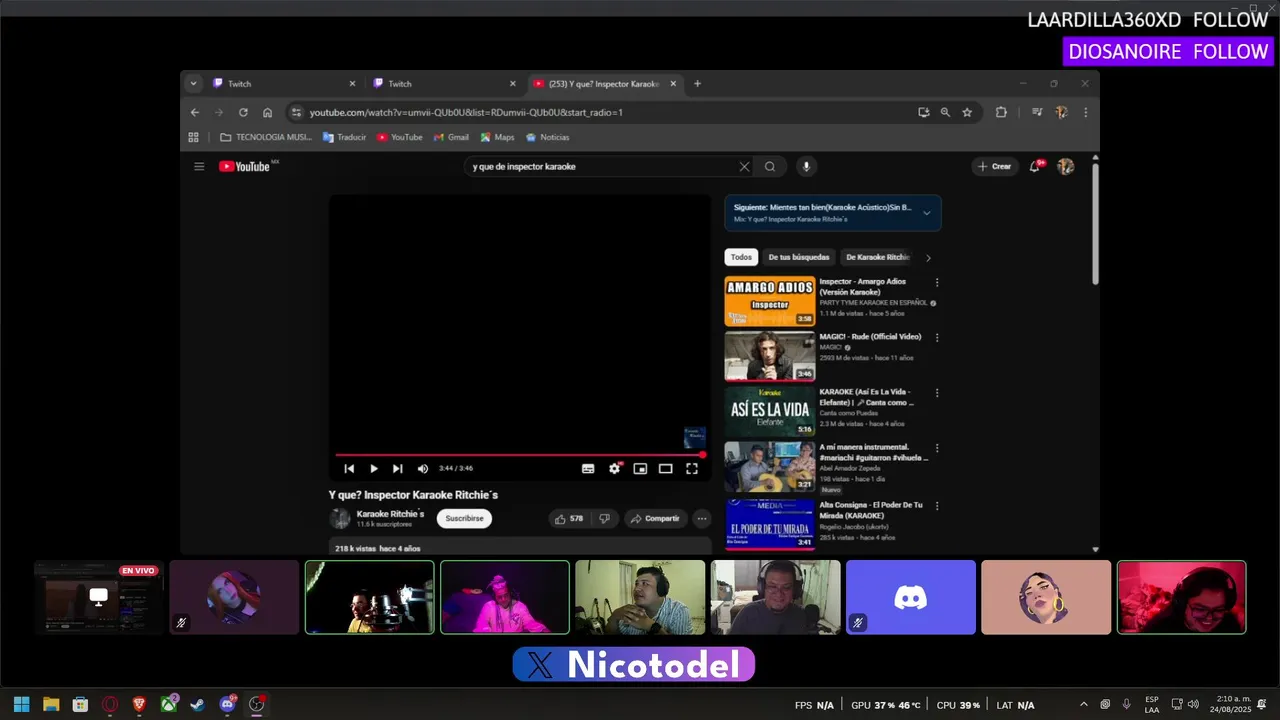
Task: Open the Karaoke Ritchie's channel name link
Action: pyautogui.click(x=390, y=514)
